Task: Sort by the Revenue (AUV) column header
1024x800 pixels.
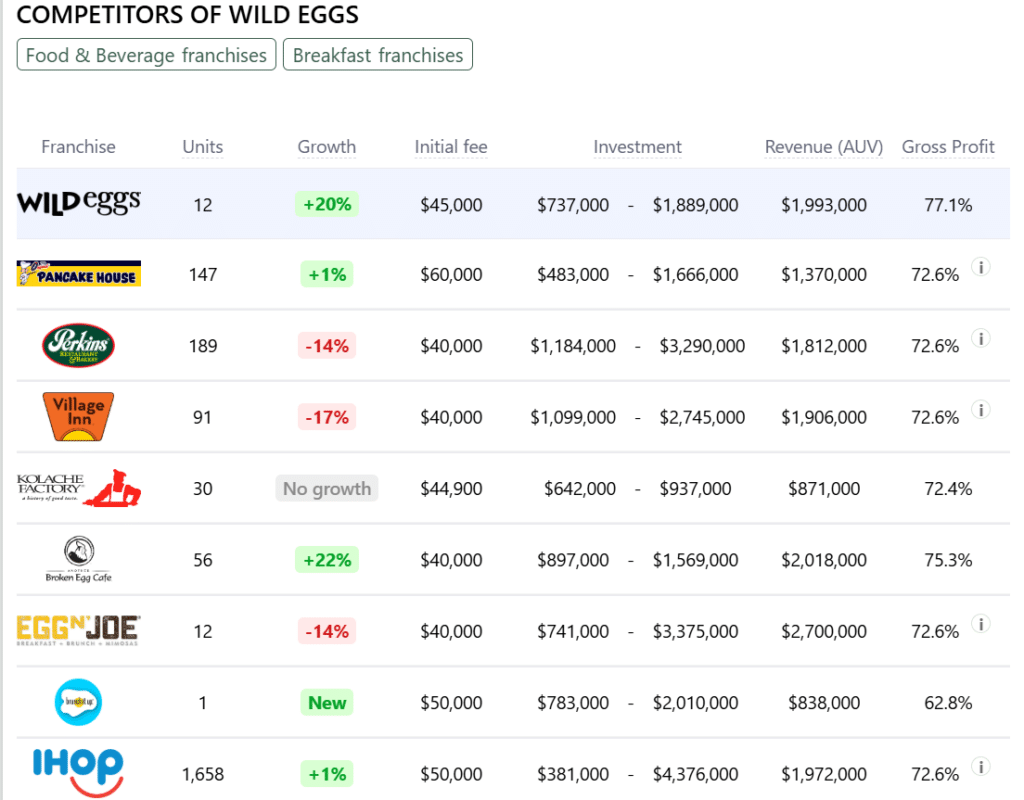Action: tap(824, 147)
